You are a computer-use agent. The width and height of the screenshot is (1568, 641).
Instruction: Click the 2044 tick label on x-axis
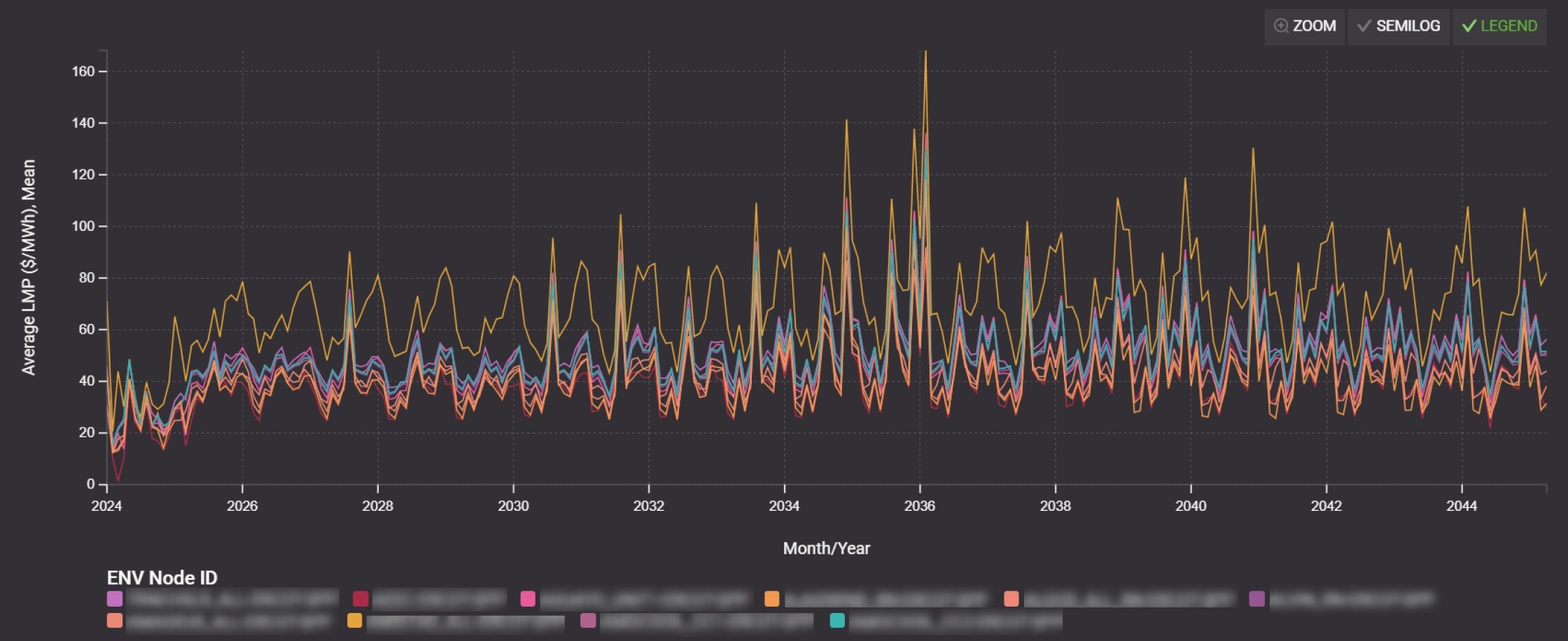tap(1462, 506)
